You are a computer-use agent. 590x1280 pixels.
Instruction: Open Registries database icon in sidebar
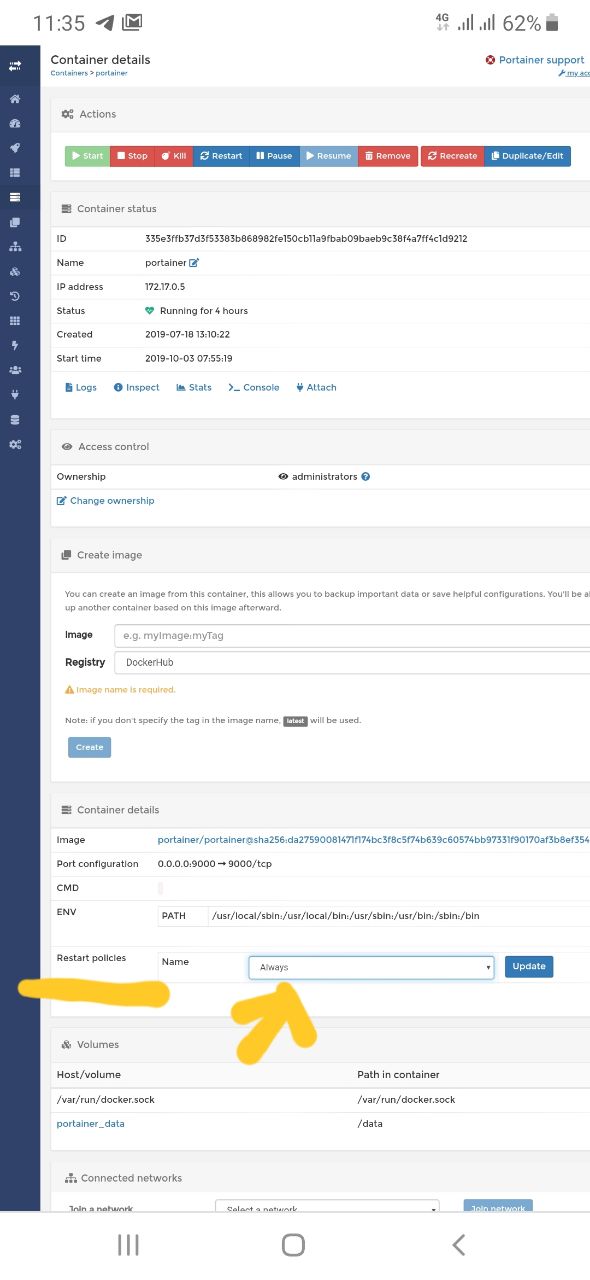point(15,419)
